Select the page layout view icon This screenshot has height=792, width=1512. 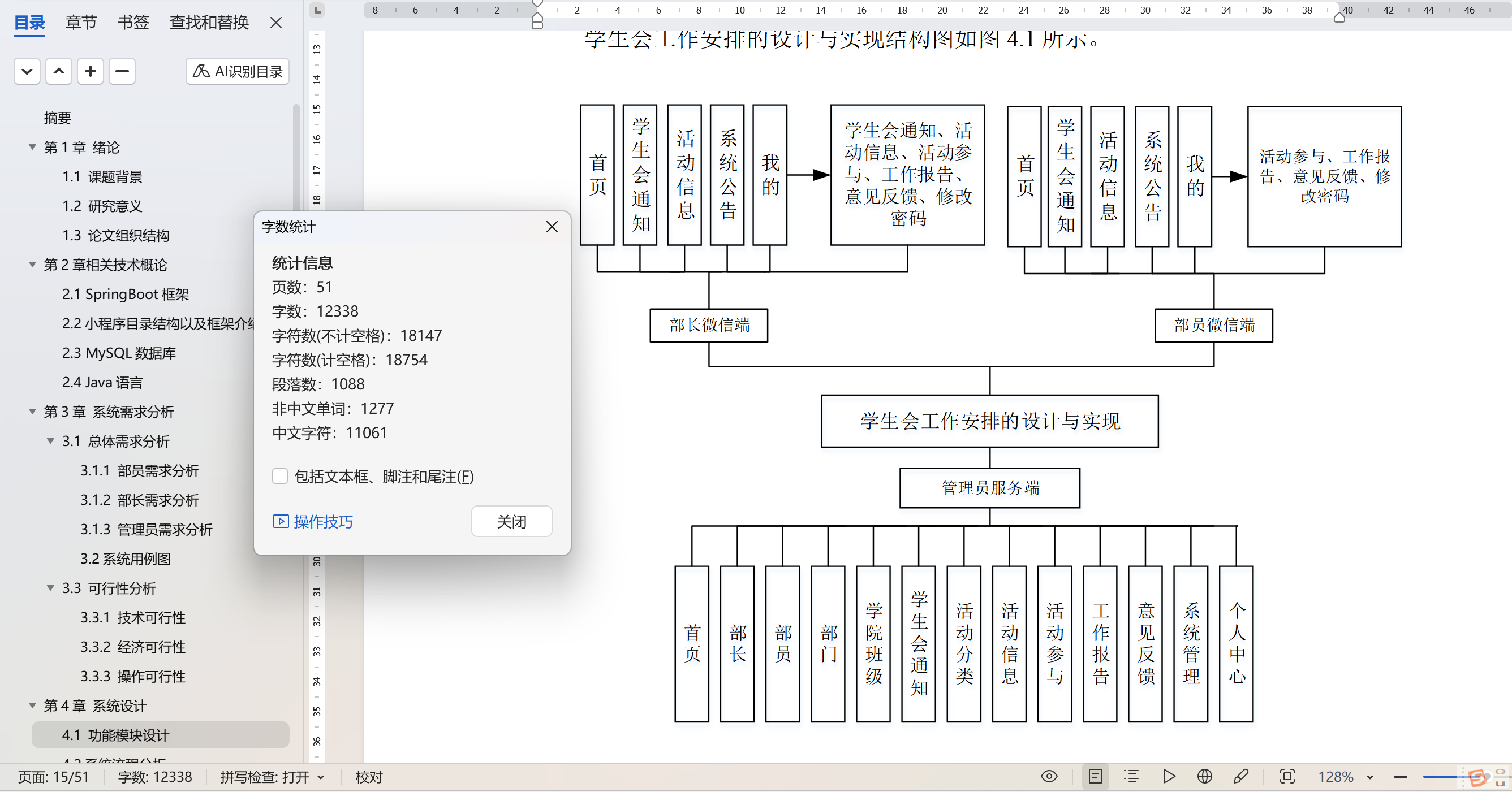[x=1095, y=777]
